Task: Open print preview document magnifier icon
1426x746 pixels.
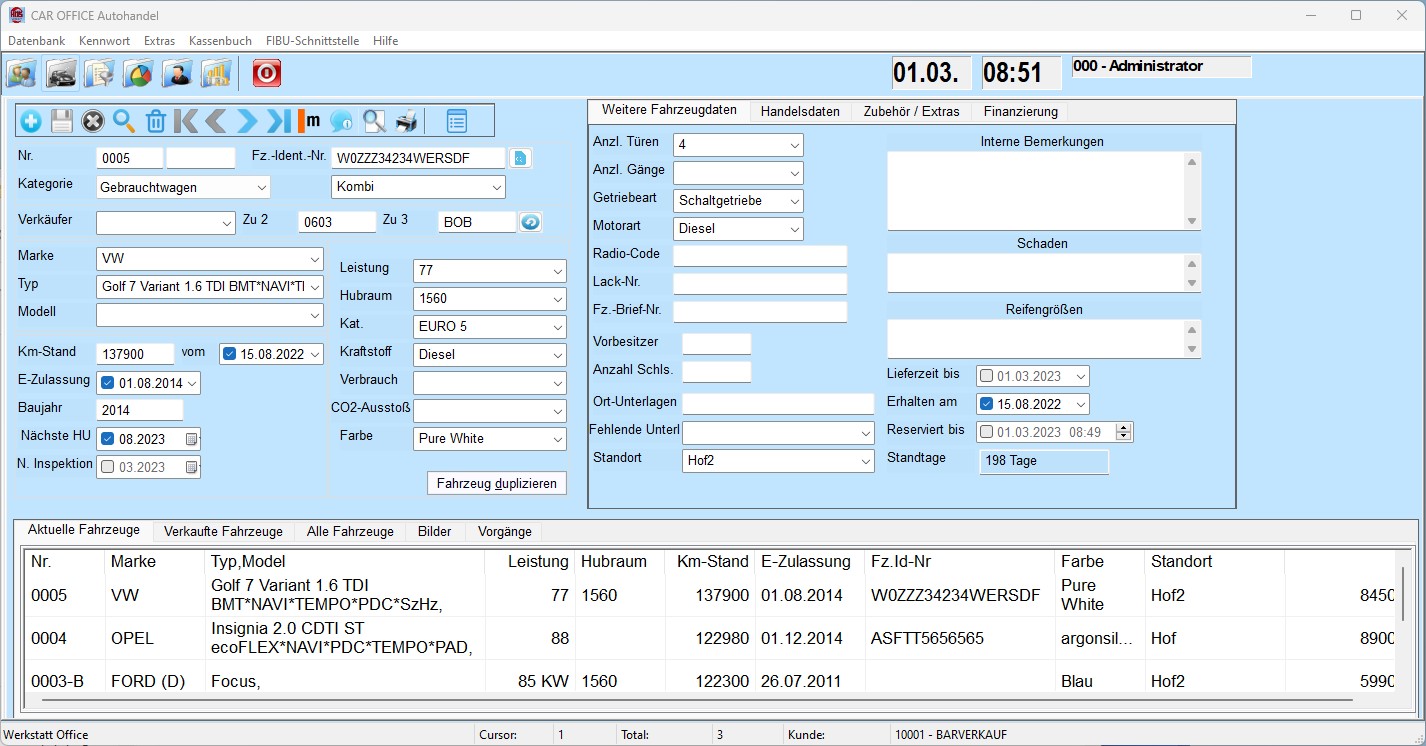Action: pyautogui.click(x=374, y=122)
